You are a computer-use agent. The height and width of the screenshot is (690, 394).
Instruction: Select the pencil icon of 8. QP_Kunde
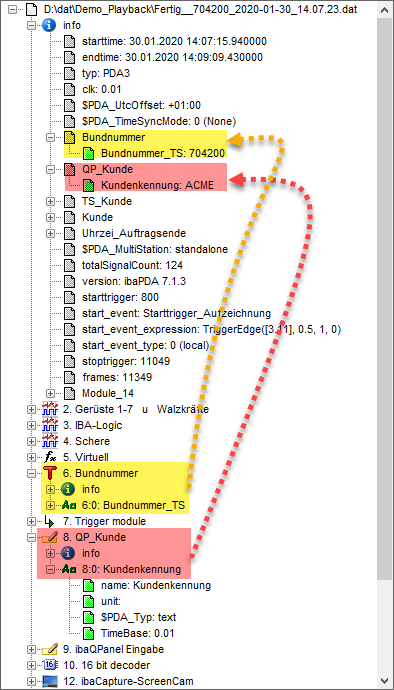51,537
